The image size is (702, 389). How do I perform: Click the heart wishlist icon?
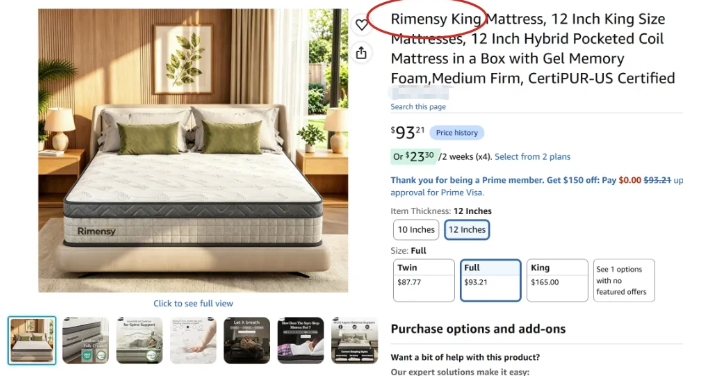[362, 25]
